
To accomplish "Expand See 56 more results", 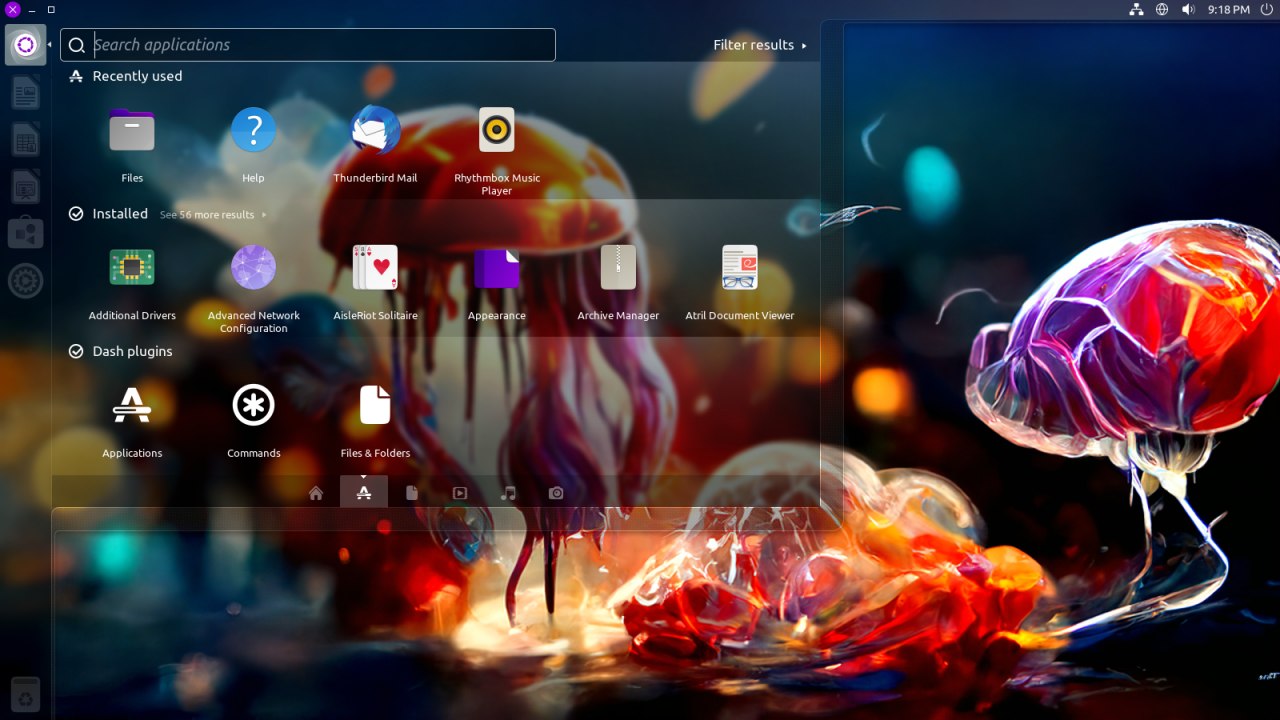I will click(x=213, y=215).
